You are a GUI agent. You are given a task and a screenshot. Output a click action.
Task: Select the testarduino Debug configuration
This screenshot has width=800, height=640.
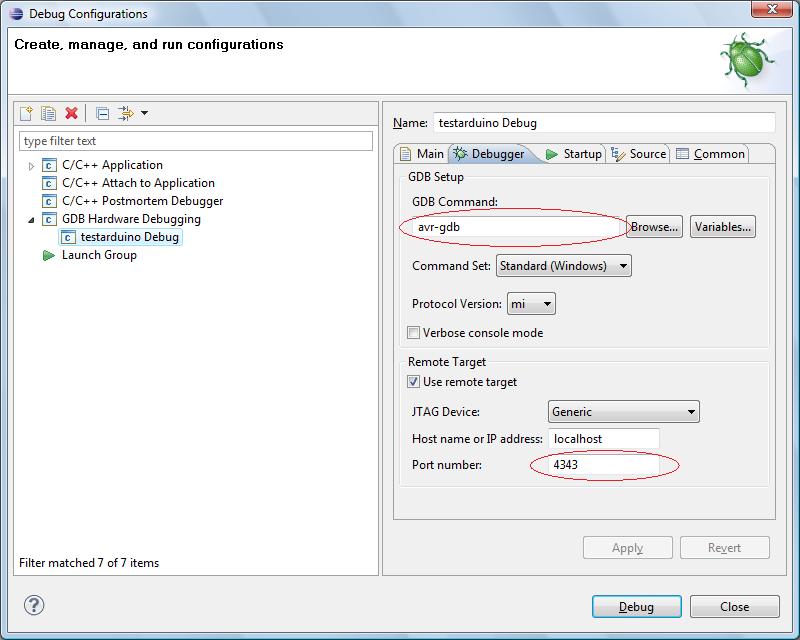point(129,237)
